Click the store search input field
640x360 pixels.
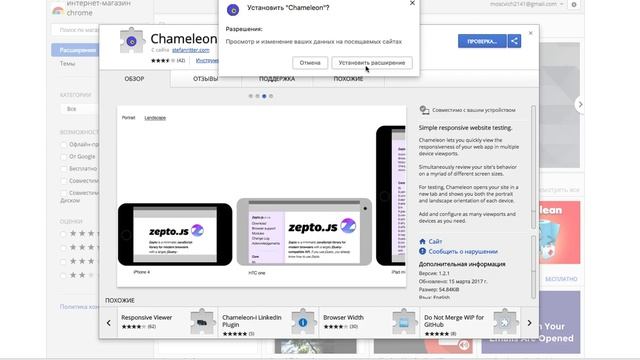[x=76, y=30]
